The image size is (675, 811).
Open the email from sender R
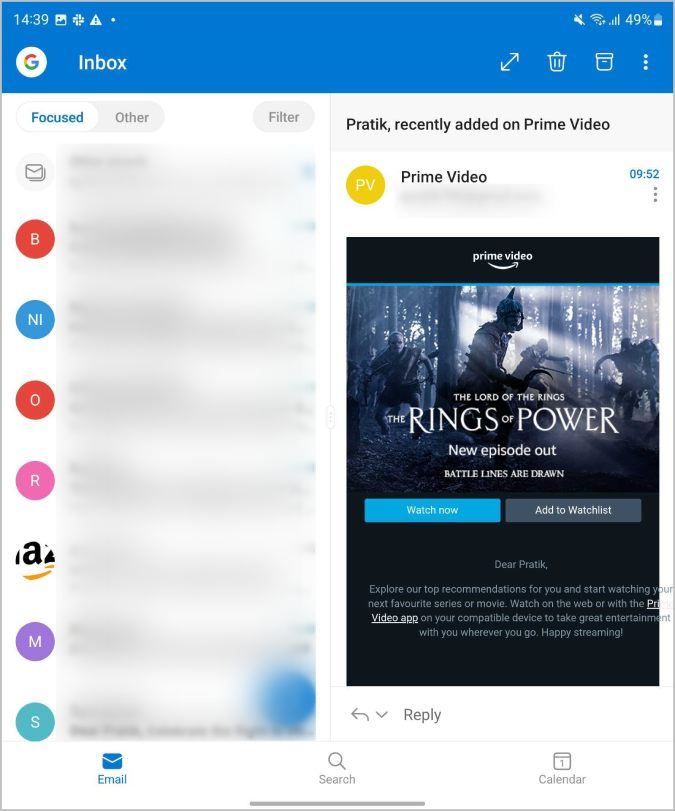click(x=166, y=480)
